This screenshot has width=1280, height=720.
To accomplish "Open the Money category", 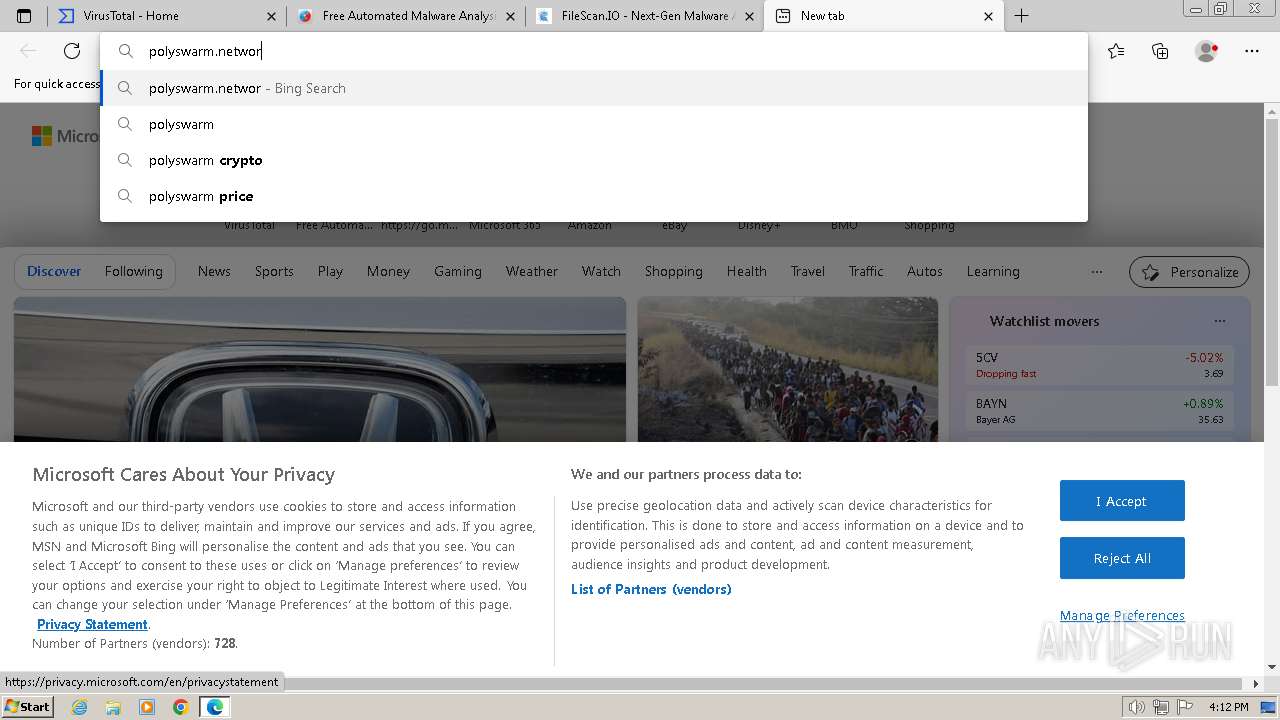I will 388,271.
